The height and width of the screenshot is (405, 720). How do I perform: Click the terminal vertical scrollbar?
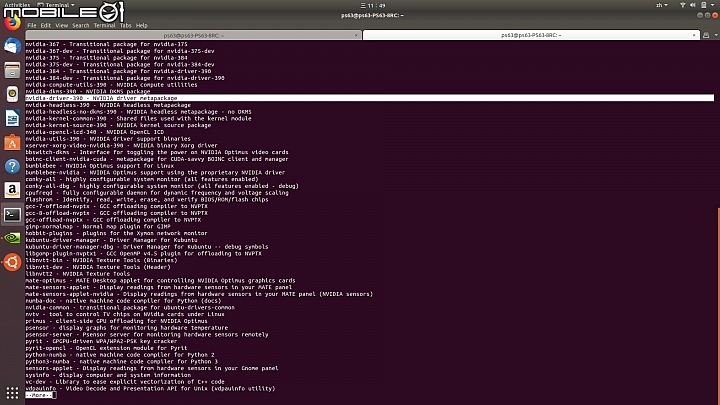[718, 308]
